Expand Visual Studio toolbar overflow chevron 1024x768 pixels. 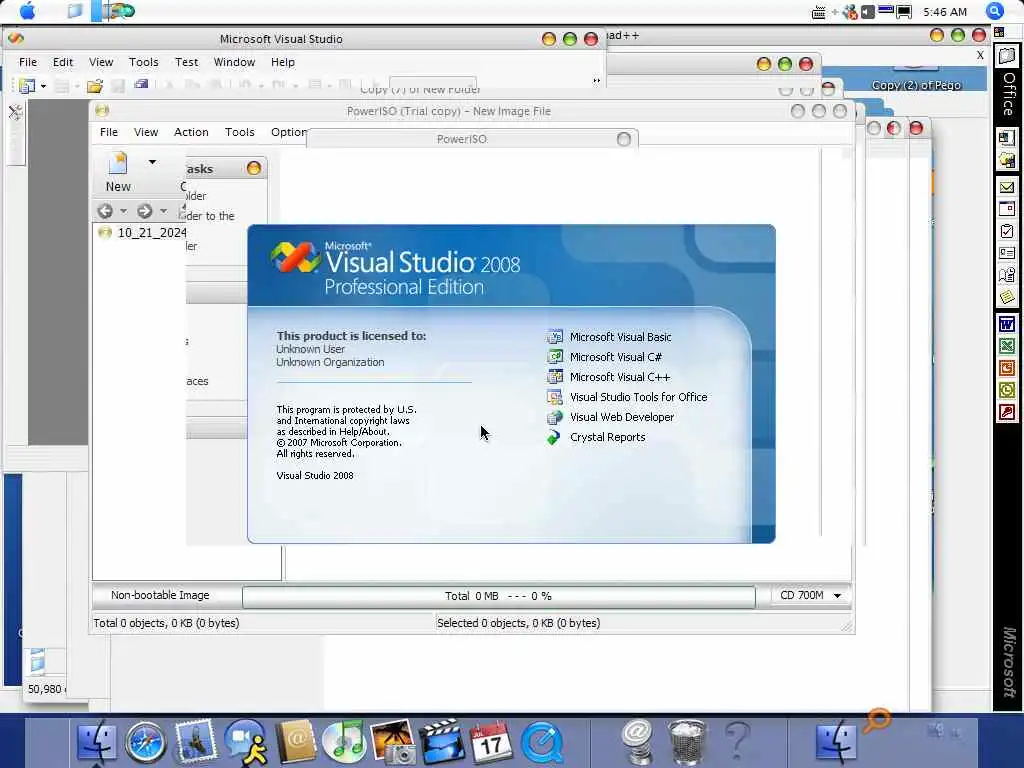click(x=596, y=81)
